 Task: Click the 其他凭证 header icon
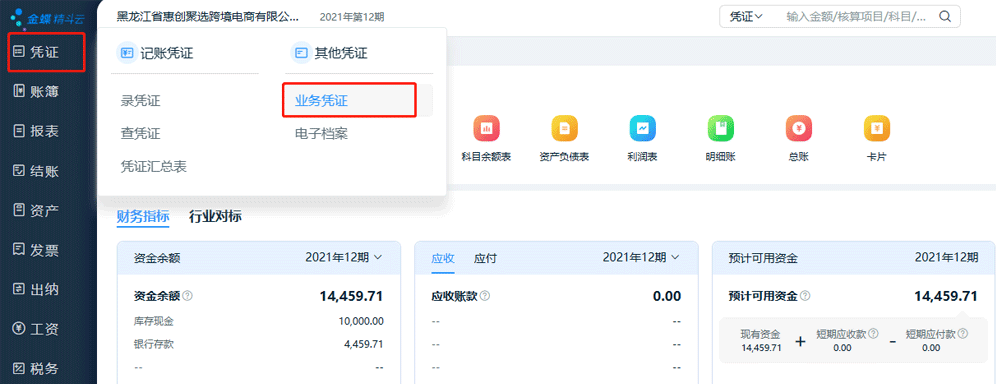point(300,53)
